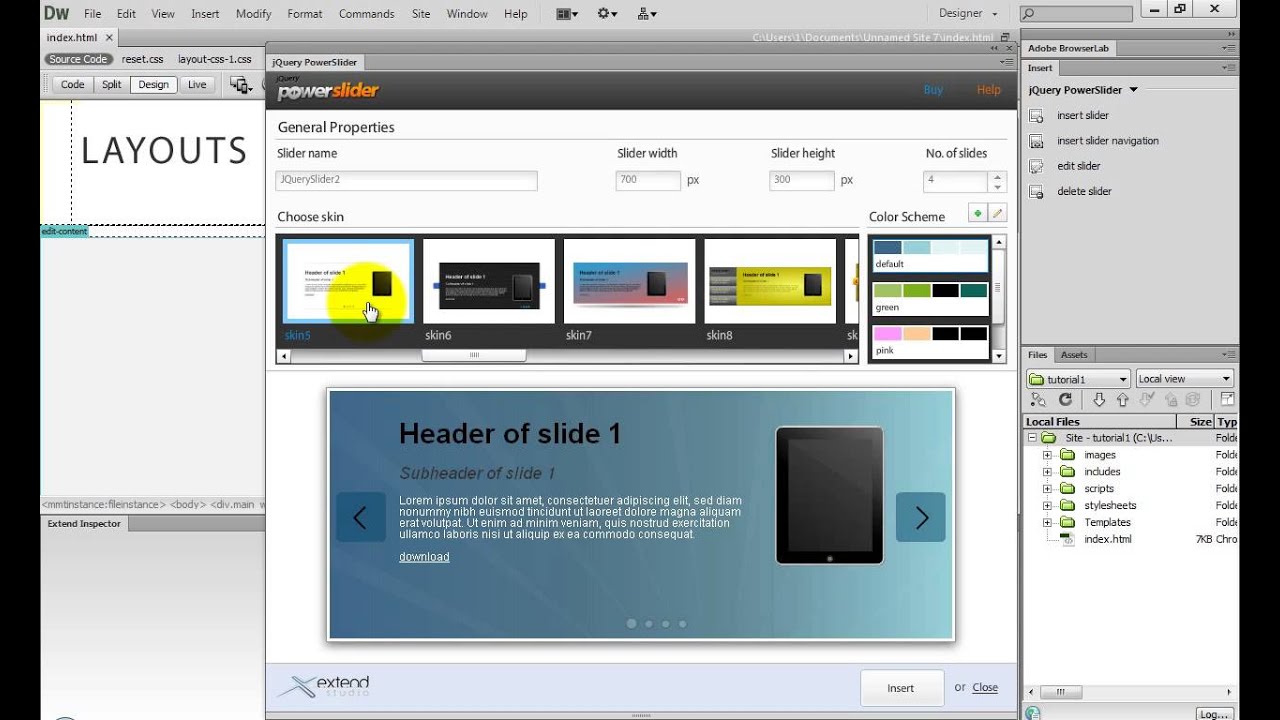Screen dimensions: 1280x720
Task: Select the second slide pagination dot
Action: pos(649,623)
